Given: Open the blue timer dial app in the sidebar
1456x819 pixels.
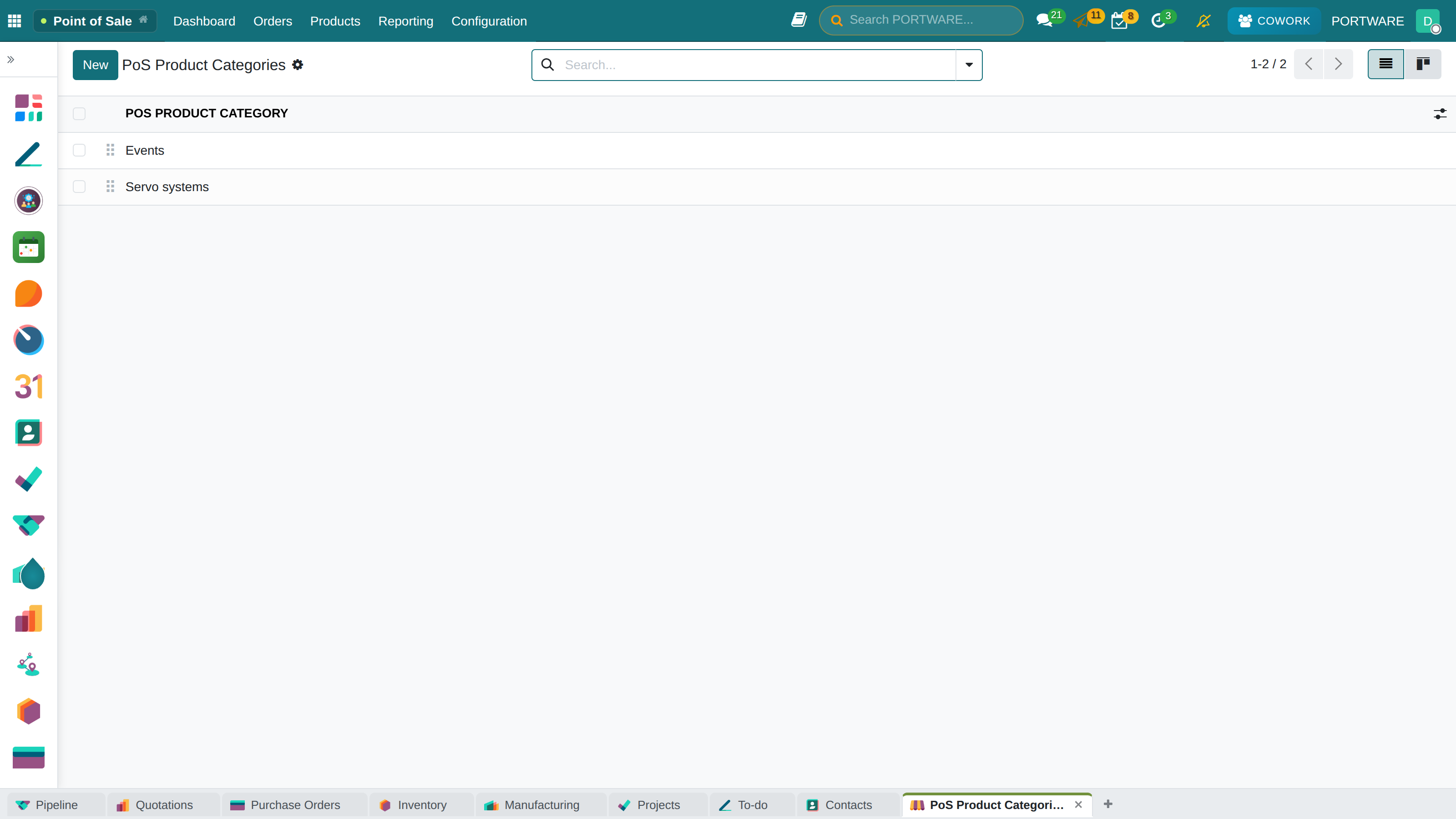Looking at the screenshot, I should click(28, 340).
